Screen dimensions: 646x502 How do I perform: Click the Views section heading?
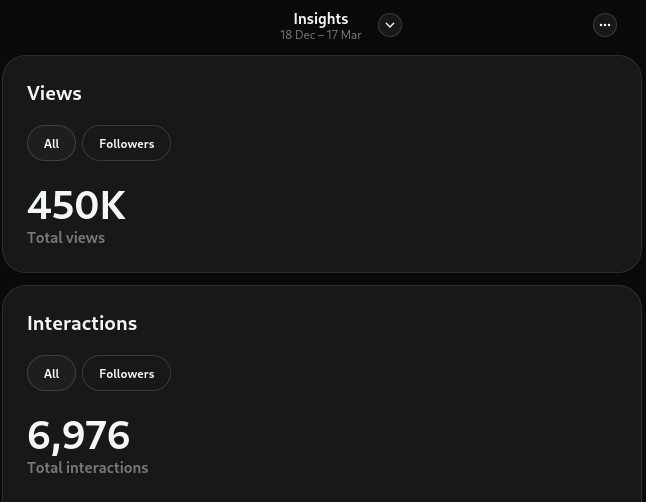pyautogui.click(x=54, y=93)
